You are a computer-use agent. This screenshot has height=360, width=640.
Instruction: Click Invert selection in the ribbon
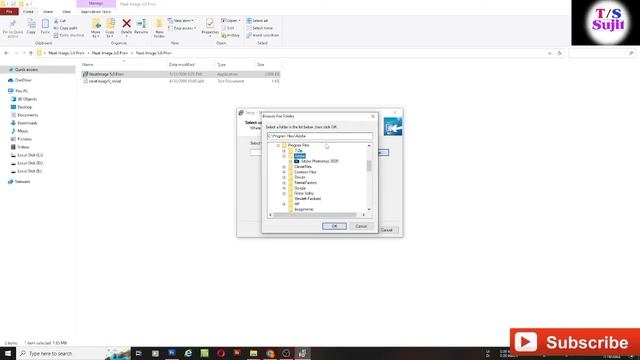[263, 35]
